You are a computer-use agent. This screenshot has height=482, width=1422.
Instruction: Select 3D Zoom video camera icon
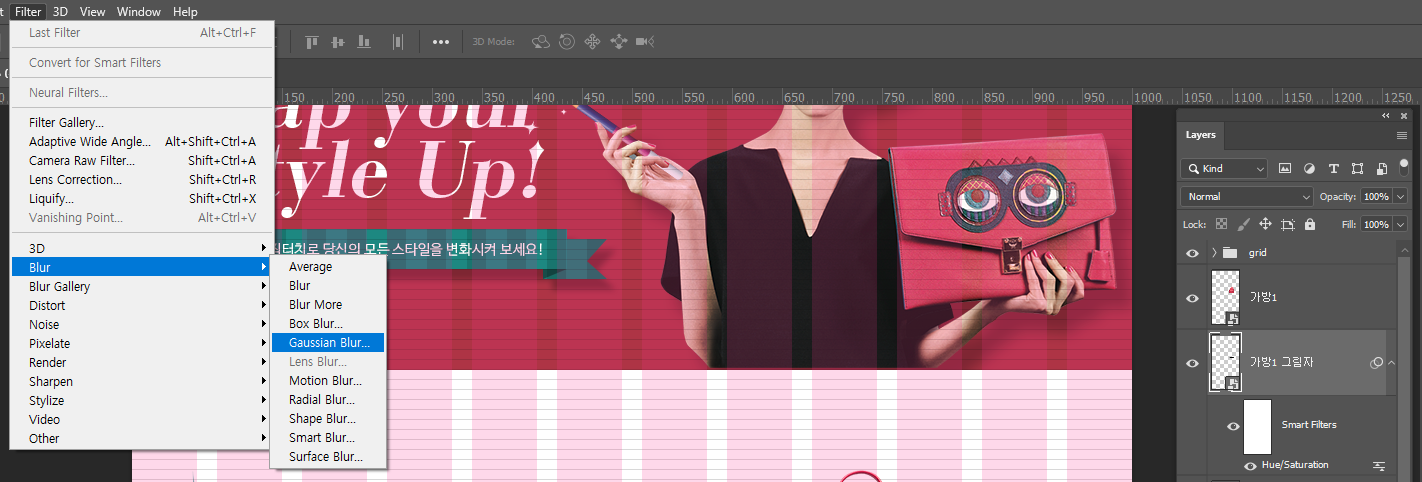pyautogui.click(x=645, y=41)
